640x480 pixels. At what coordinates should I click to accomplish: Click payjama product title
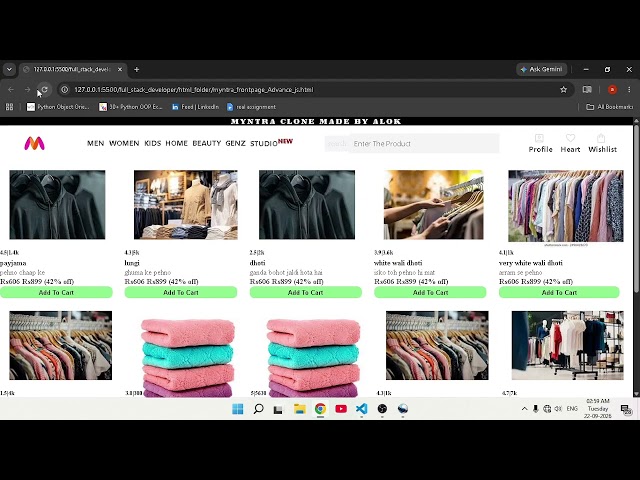coord(13,263)
